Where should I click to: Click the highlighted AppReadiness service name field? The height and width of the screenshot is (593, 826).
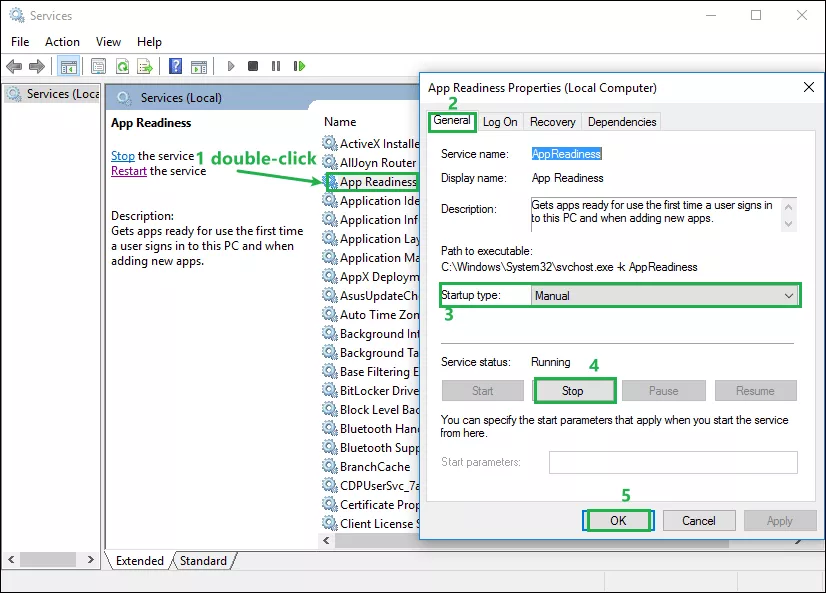pyautogui.click(x=566, y=154)
